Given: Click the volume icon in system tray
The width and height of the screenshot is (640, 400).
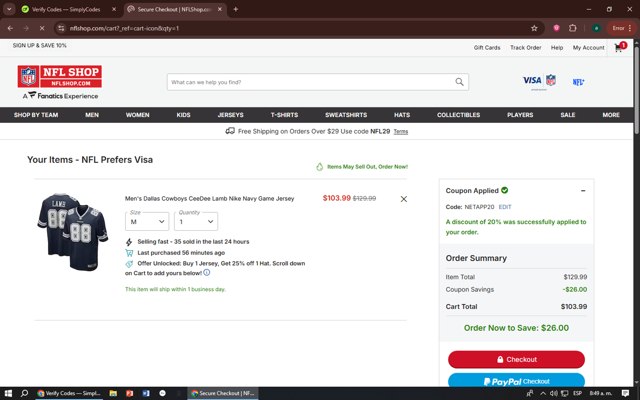Looking at the screenshot, I should [553, 393].
